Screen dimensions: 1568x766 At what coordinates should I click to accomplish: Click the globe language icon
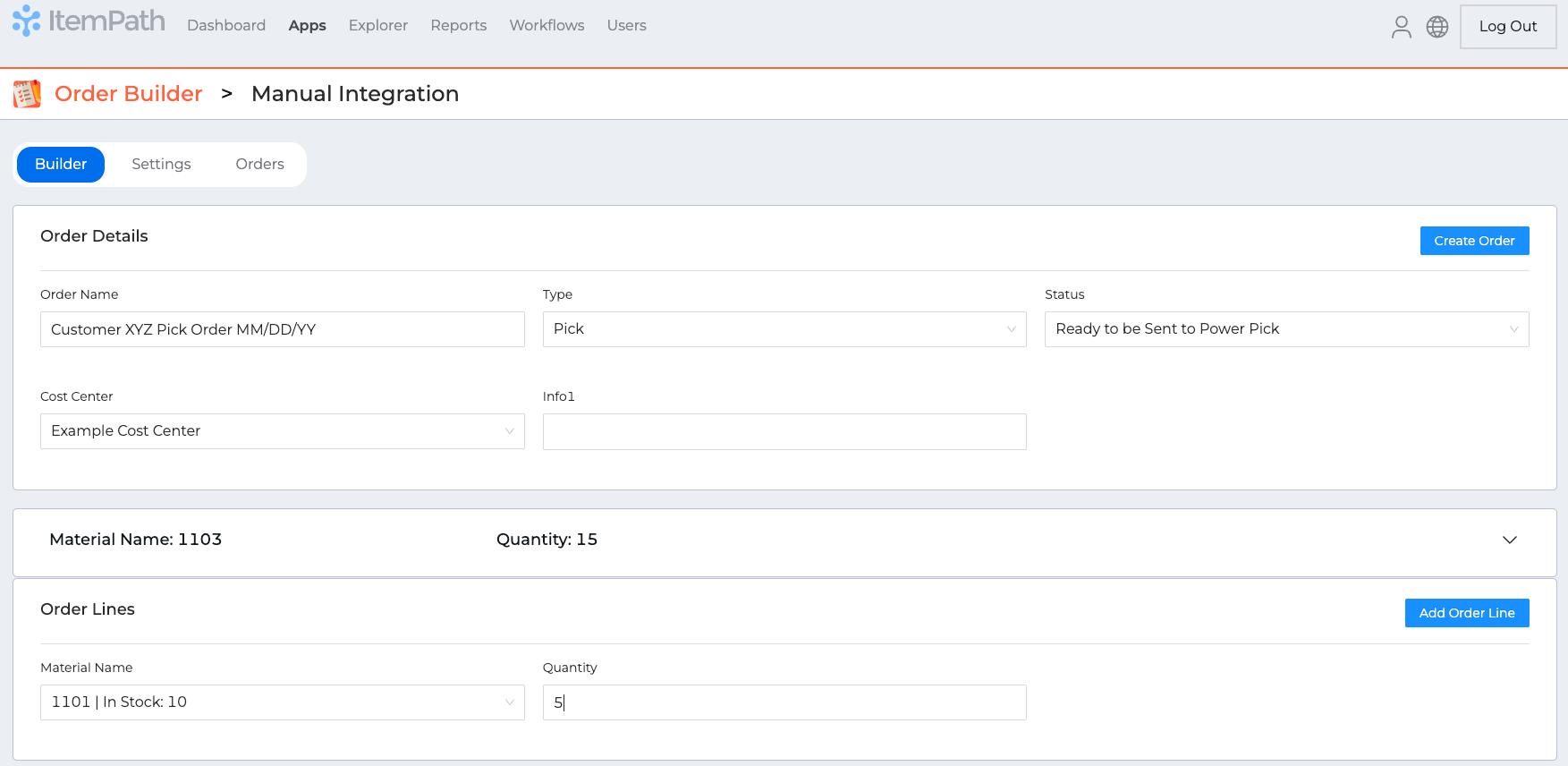pos(1437,27)
